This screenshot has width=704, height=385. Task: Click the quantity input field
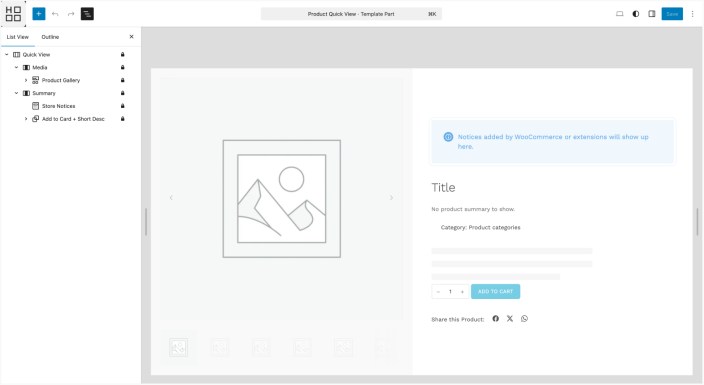point(450,292)
